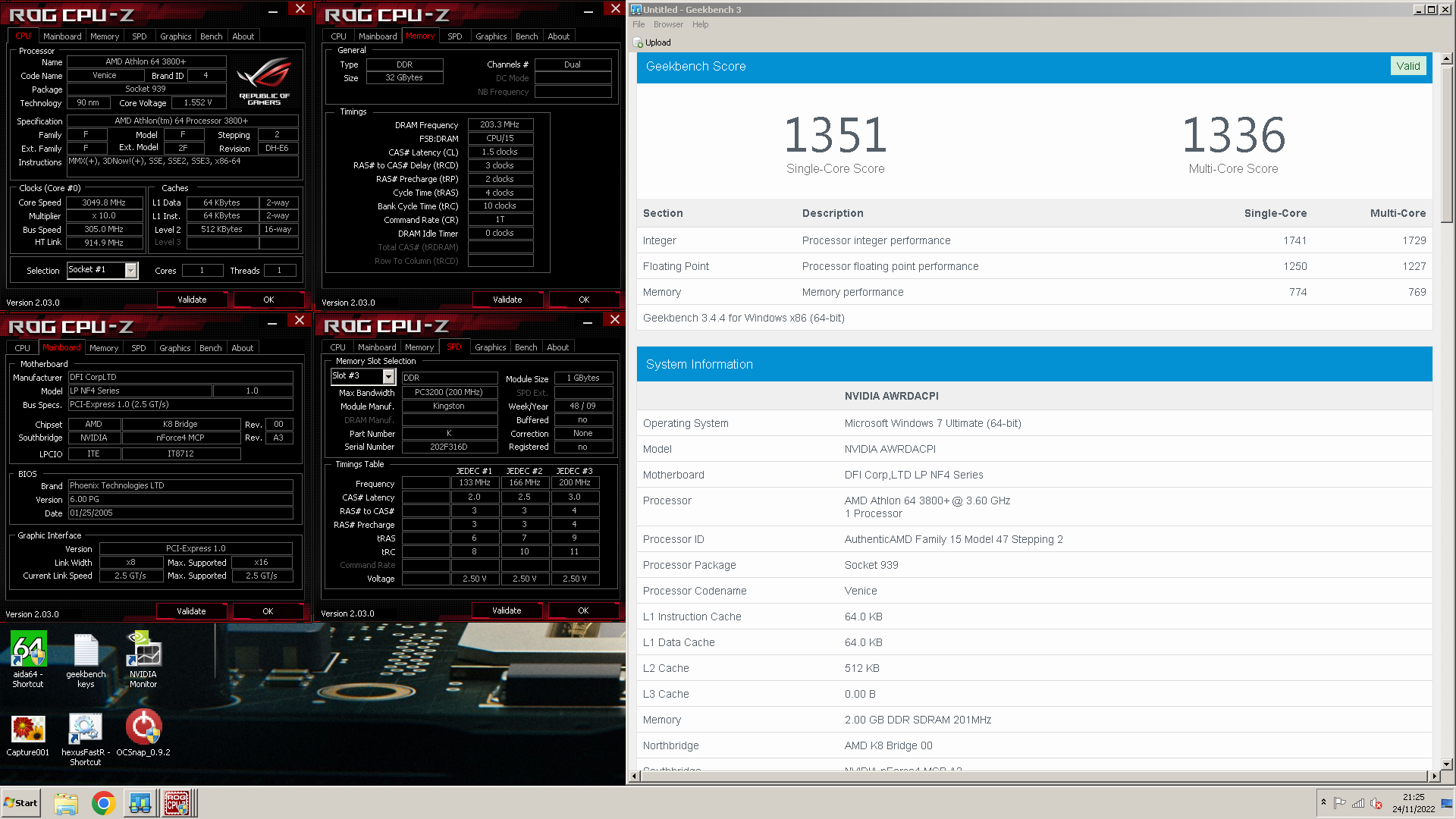The height and width of the screenshot is (819, 1456).
Task: Click Module Manuf. Kingston field
Action: [x=449, y=406]
